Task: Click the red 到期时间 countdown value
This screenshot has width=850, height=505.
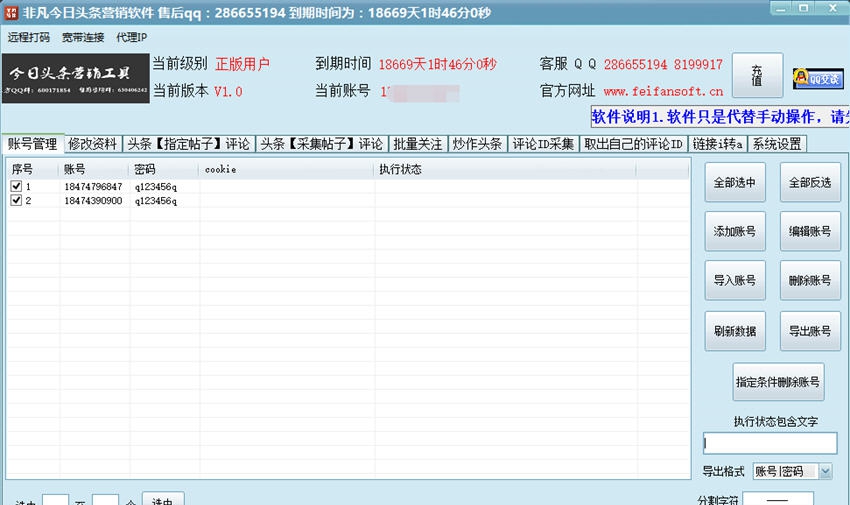Action: tap(437, 64)
